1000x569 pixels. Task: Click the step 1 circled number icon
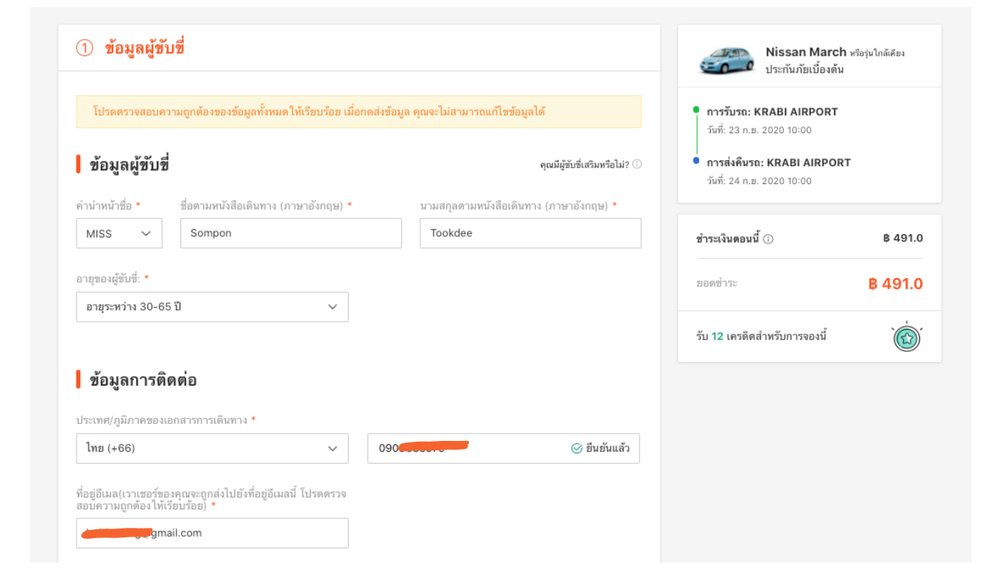[x=85, y=48]
